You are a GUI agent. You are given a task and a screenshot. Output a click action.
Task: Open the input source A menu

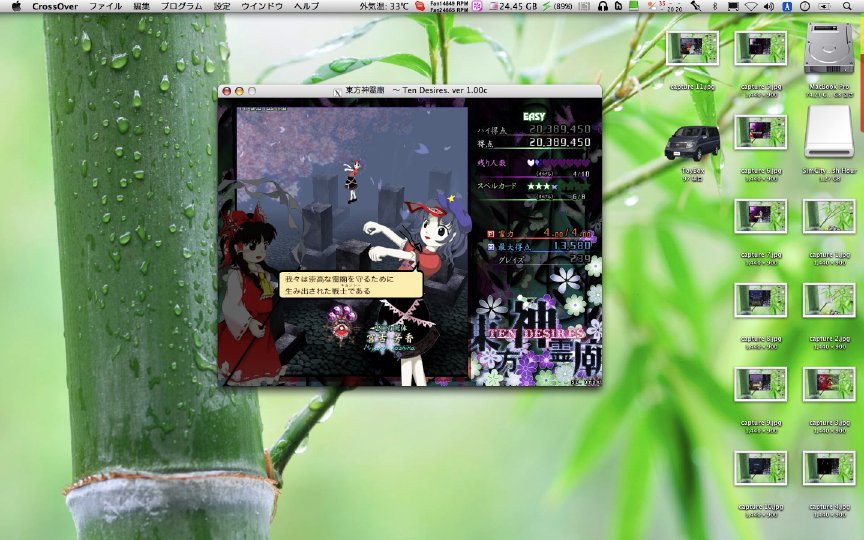[787, 6]
